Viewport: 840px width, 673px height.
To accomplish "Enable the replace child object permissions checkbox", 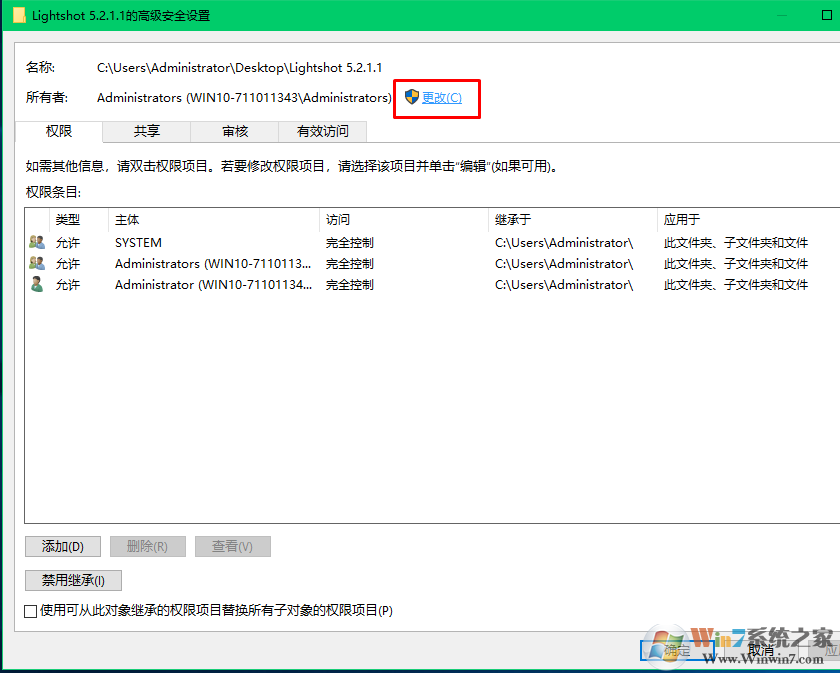I will coord(31,610).
